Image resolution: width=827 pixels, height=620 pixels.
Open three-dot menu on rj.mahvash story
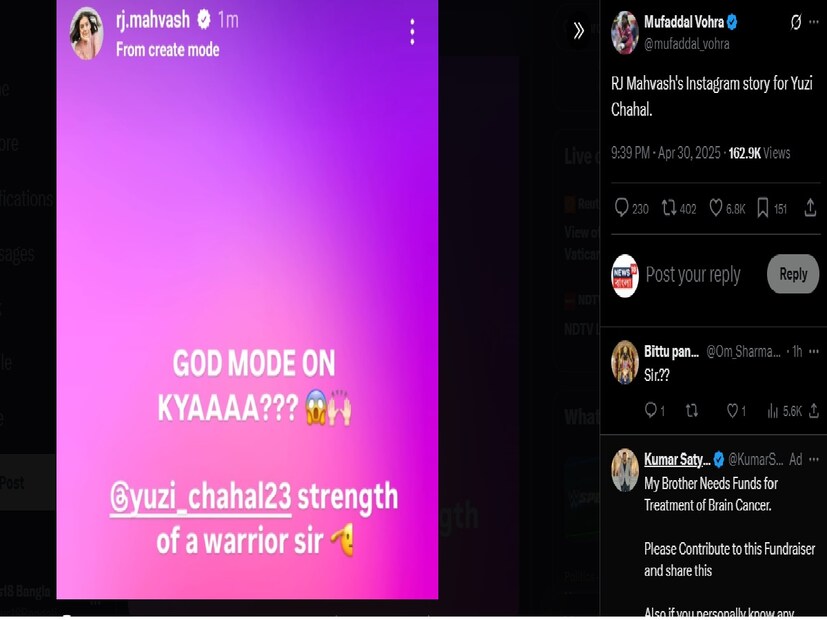(x=412, y=32)
